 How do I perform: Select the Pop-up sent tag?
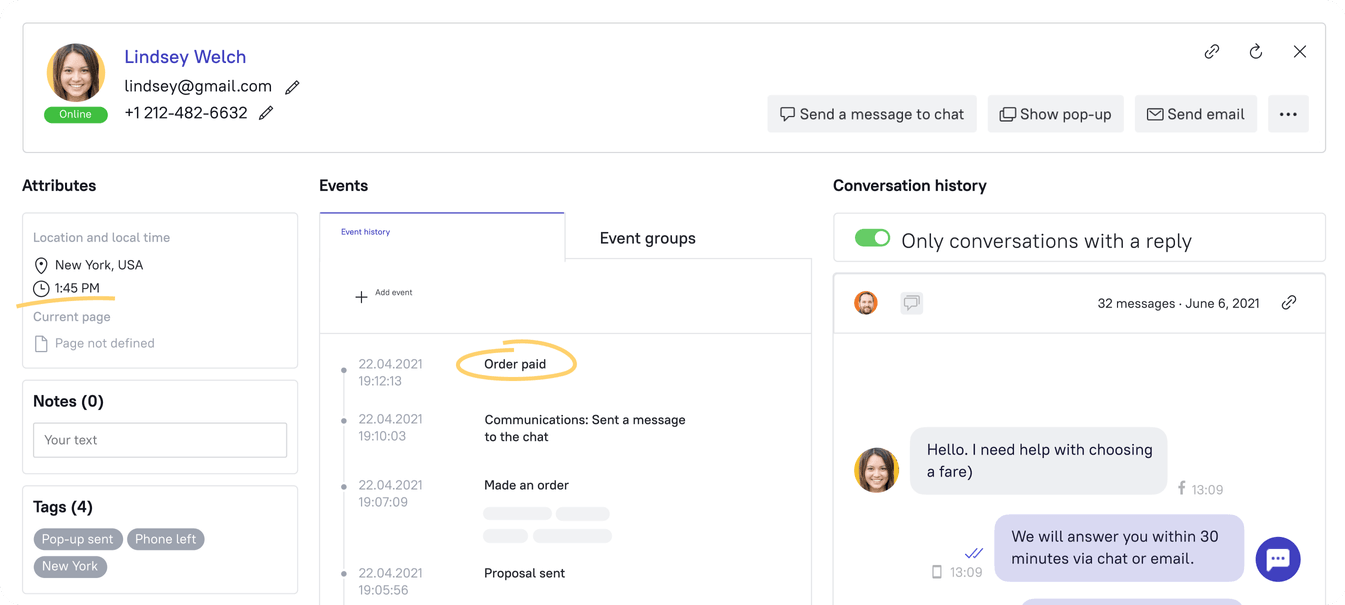(78, 539)
